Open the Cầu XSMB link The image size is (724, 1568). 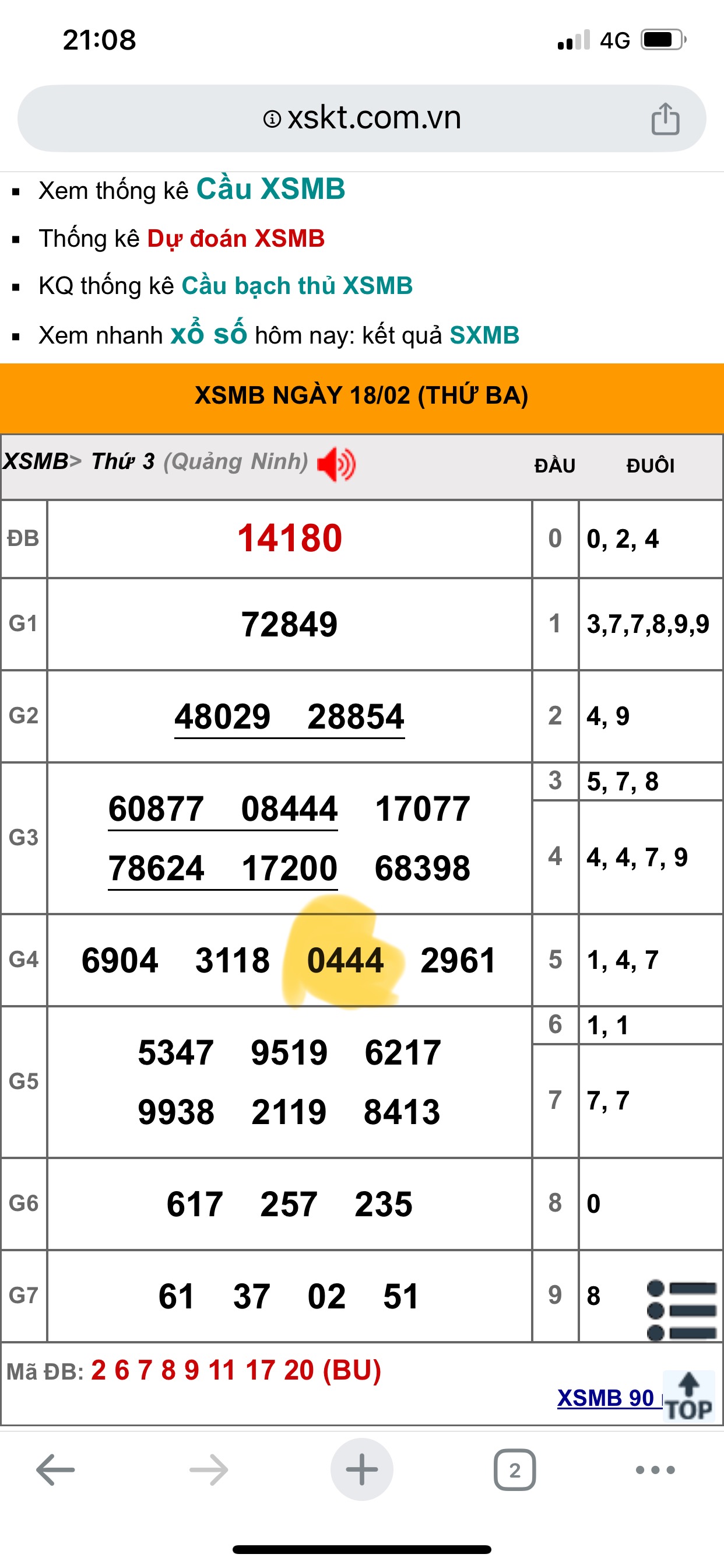click(x=270, y=190)
